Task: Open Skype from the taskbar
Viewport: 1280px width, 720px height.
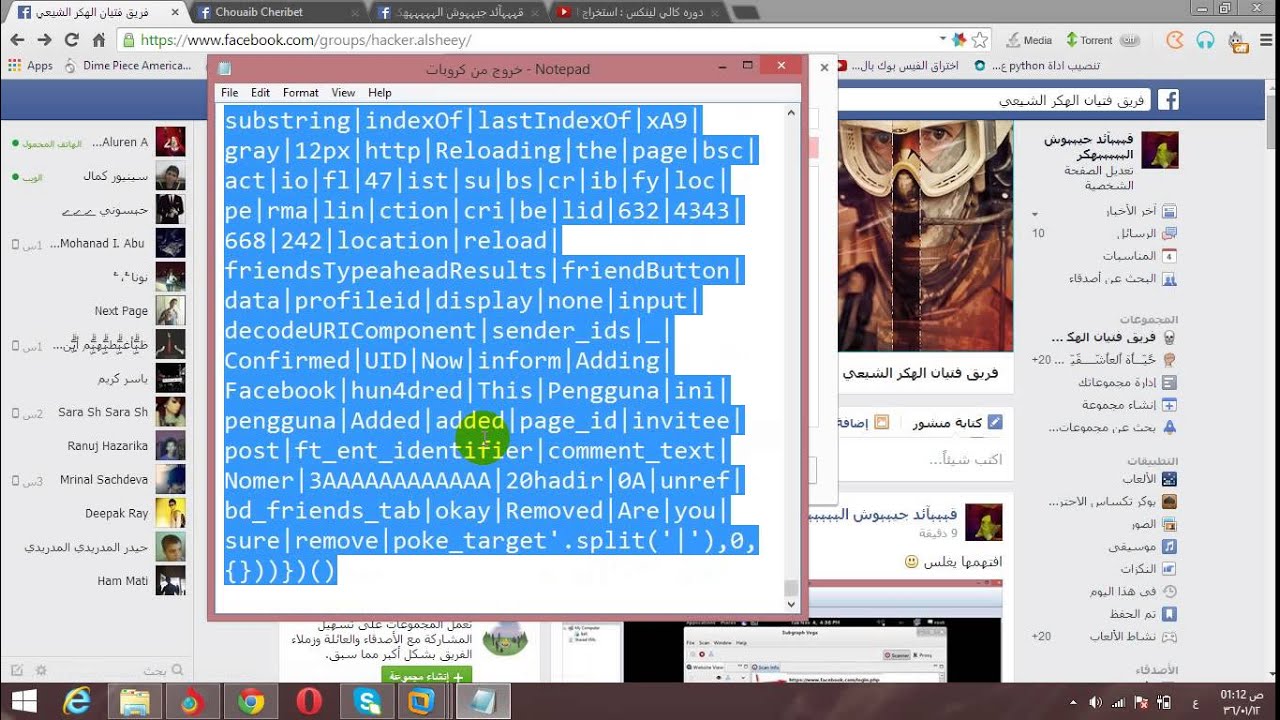Action: (367, 702)
